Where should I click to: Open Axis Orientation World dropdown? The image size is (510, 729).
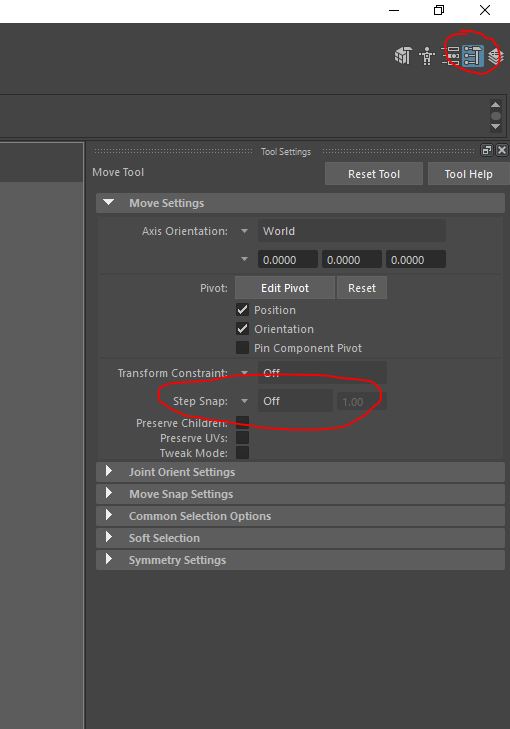pyautogui.click(x=351, y=231)
